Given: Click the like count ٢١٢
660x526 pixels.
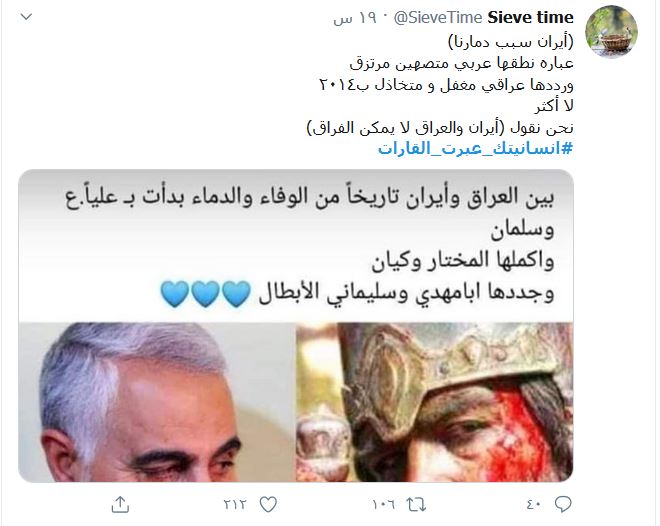Looking at the screenshot, I should (235, 504).
